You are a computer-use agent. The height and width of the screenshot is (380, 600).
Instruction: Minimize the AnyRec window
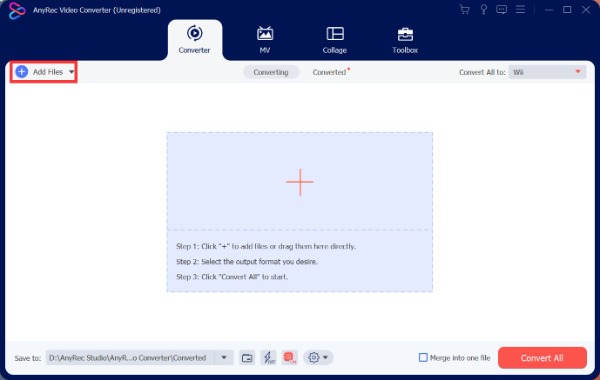549,10
